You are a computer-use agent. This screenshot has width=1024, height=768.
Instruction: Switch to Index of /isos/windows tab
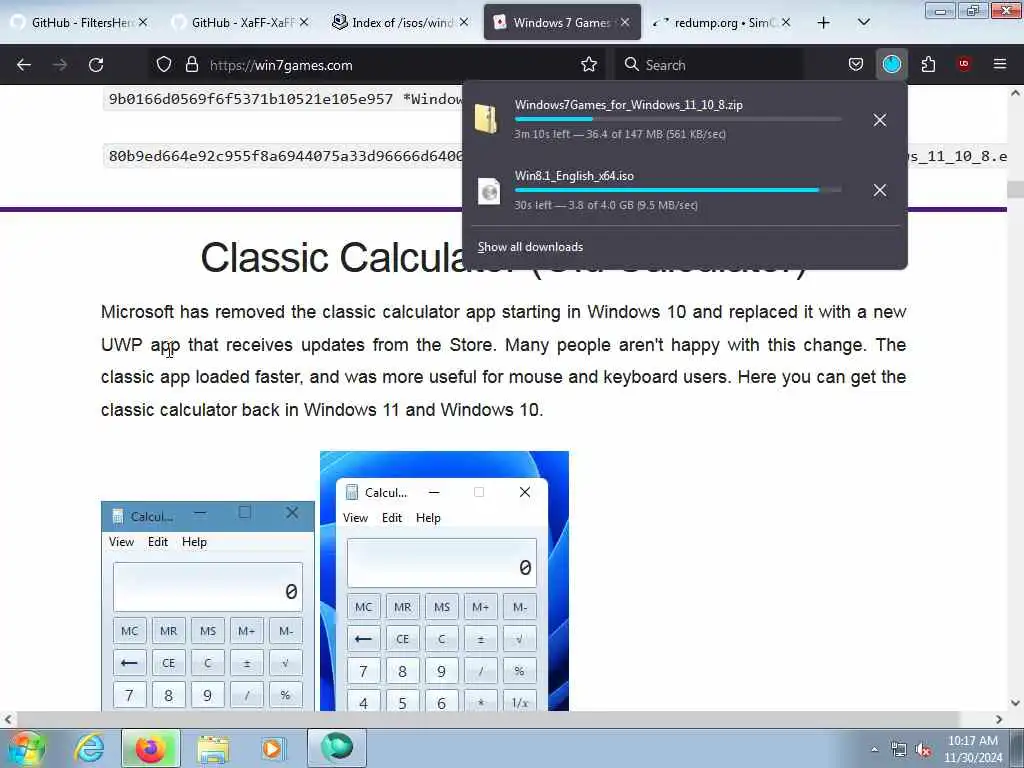tap(400, 23)
